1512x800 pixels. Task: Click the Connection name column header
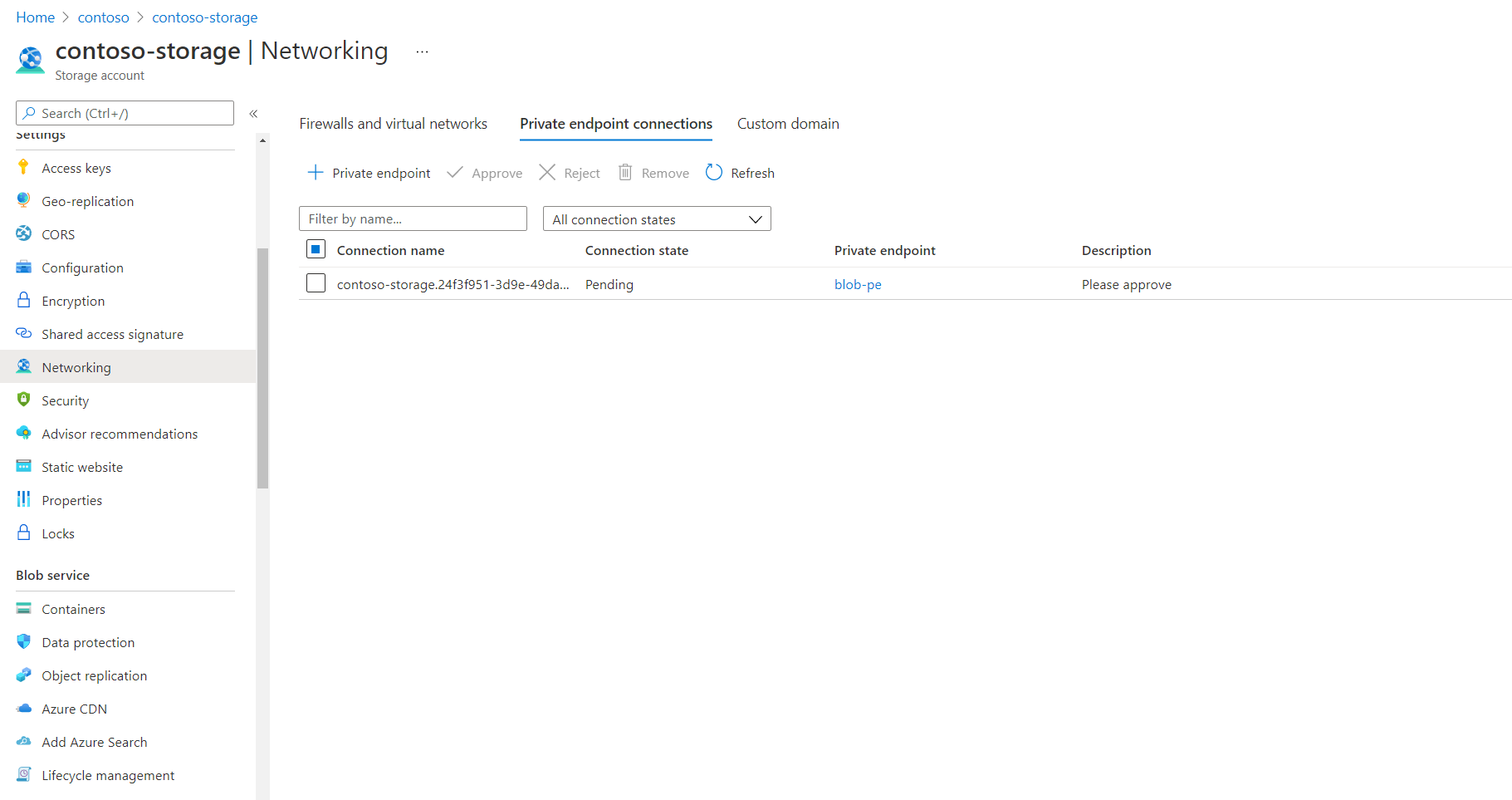pos(390,250)
